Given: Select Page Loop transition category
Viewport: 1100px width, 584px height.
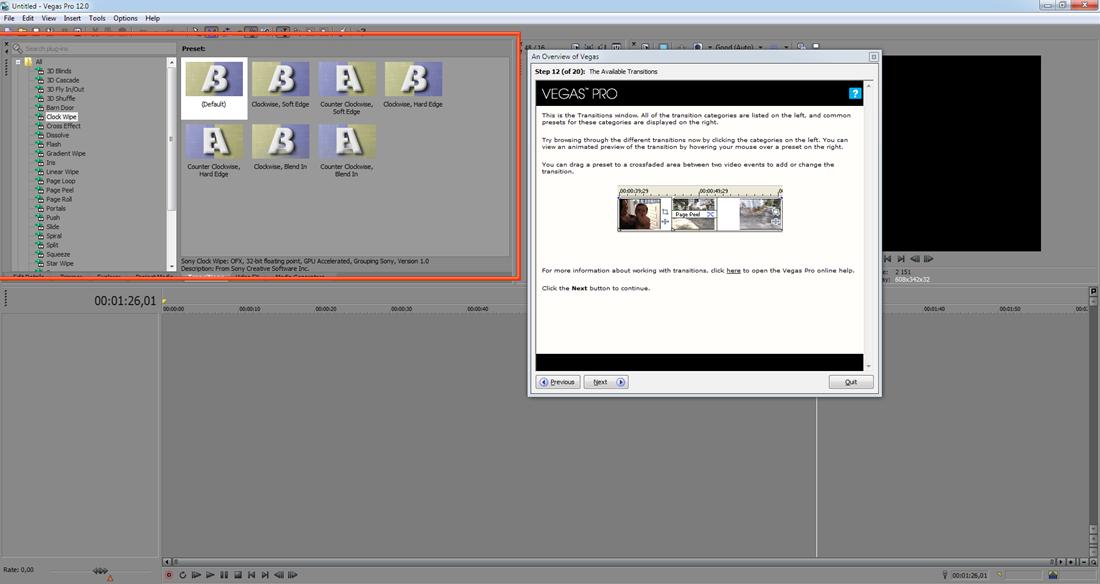Looking at the screenshot, I should click(61, 181).
